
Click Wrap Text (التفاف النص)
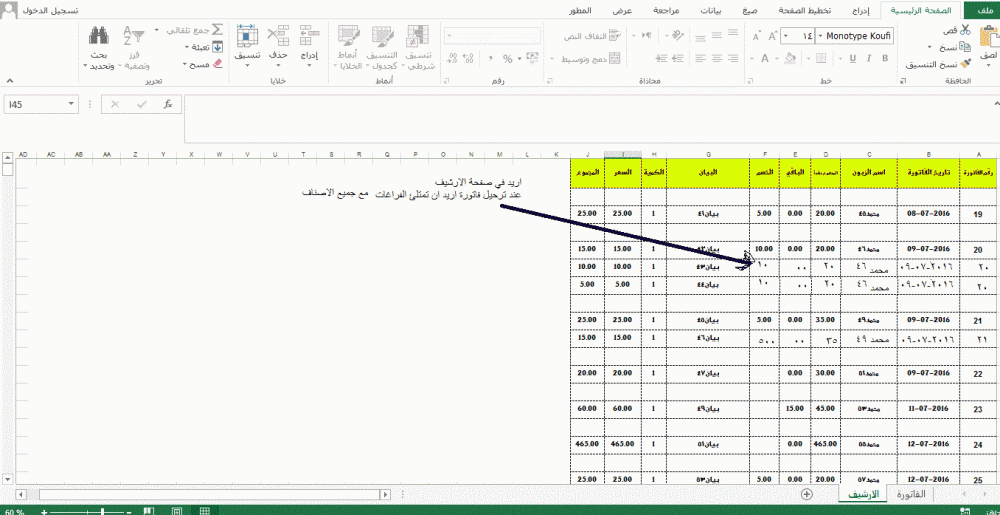(x=593, y=37)
